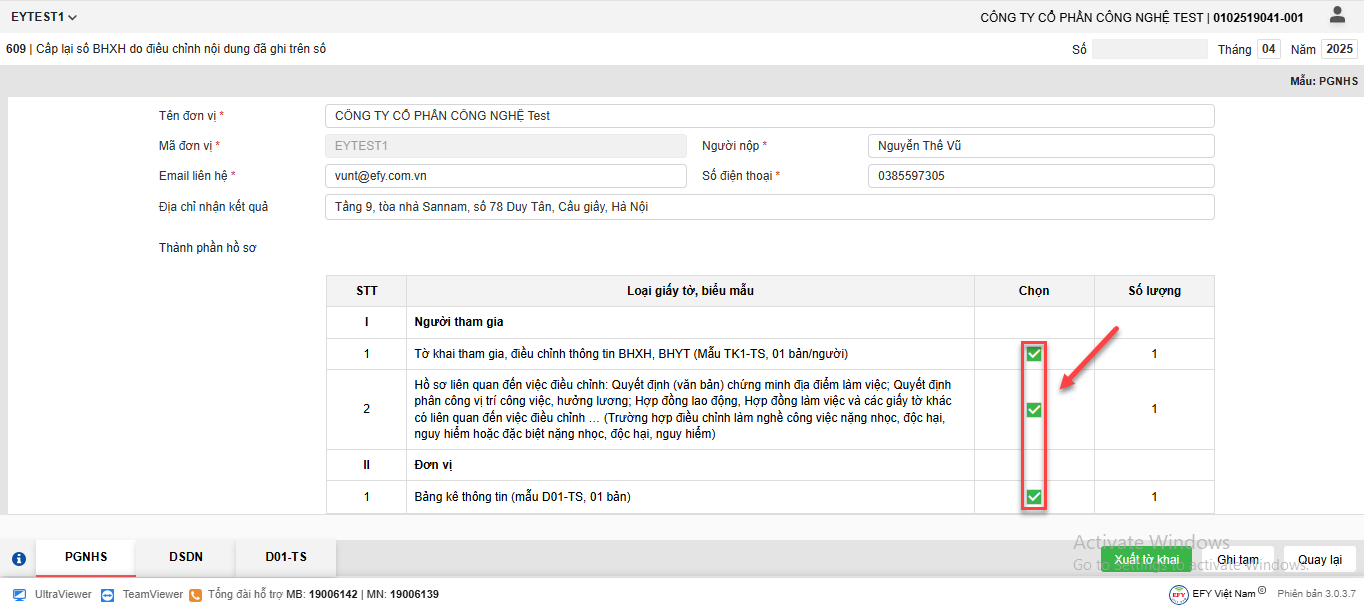Image resolution: width=1364 pixels, height=606 pixels.
Task: Click the procedure title 609 text
Action: pos(166,48)
